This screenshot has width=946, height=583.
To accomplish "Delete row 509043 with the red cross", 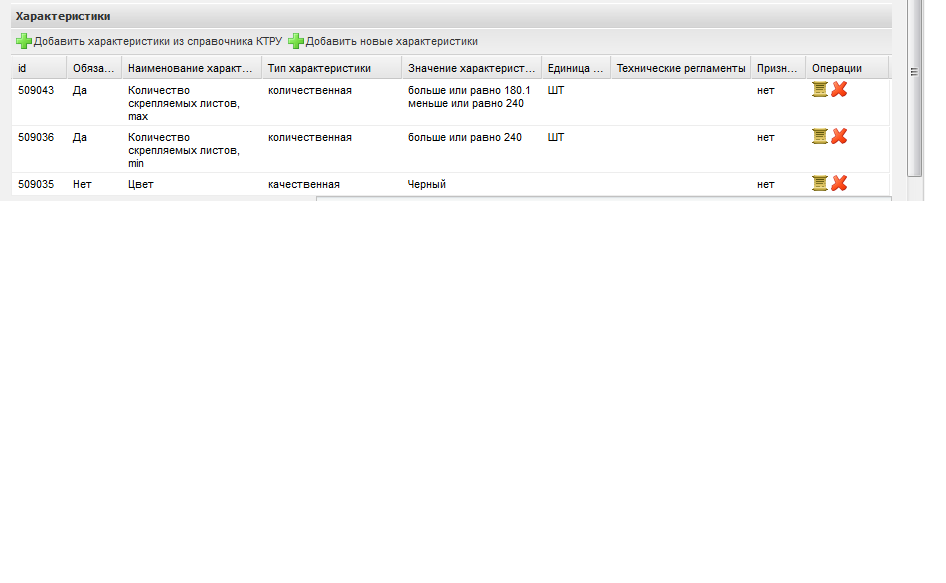I will point(839,89).
